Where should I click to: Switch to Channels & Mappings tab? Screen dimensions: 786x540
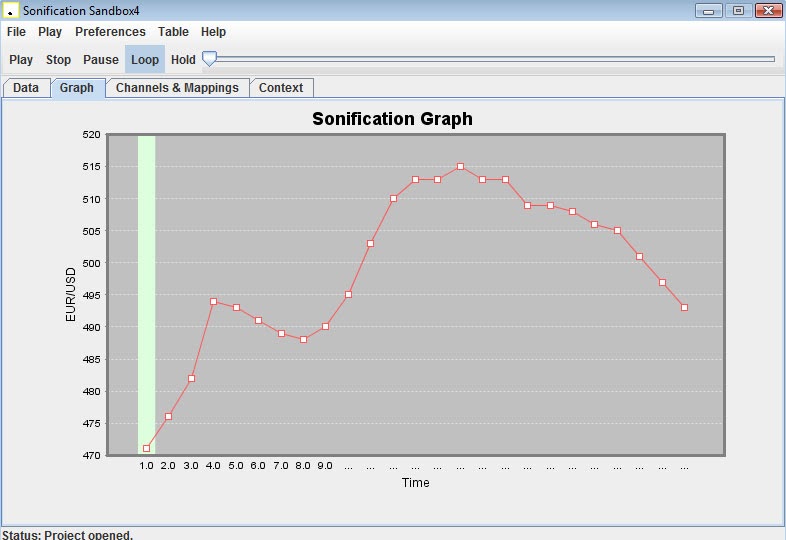coord(177,88)
